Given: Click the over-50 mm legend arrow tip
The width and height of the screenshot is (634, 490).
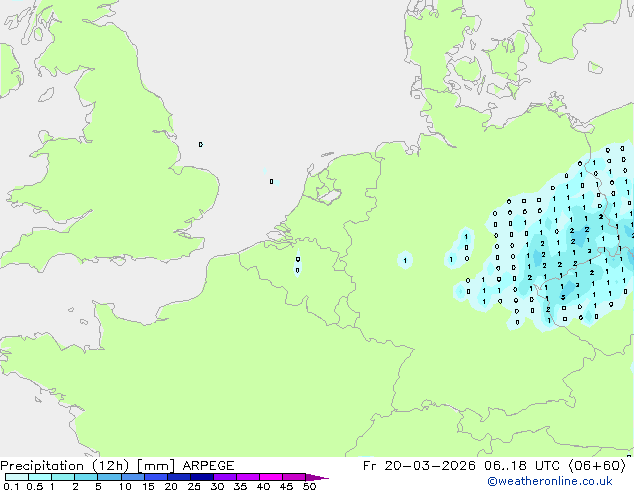Looking at the screenshot, I should pos(317,477).
